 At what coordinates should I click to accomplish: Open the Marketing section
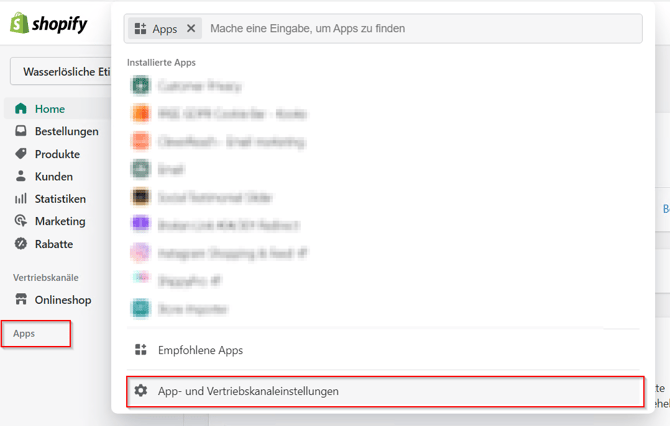(60, 221)
